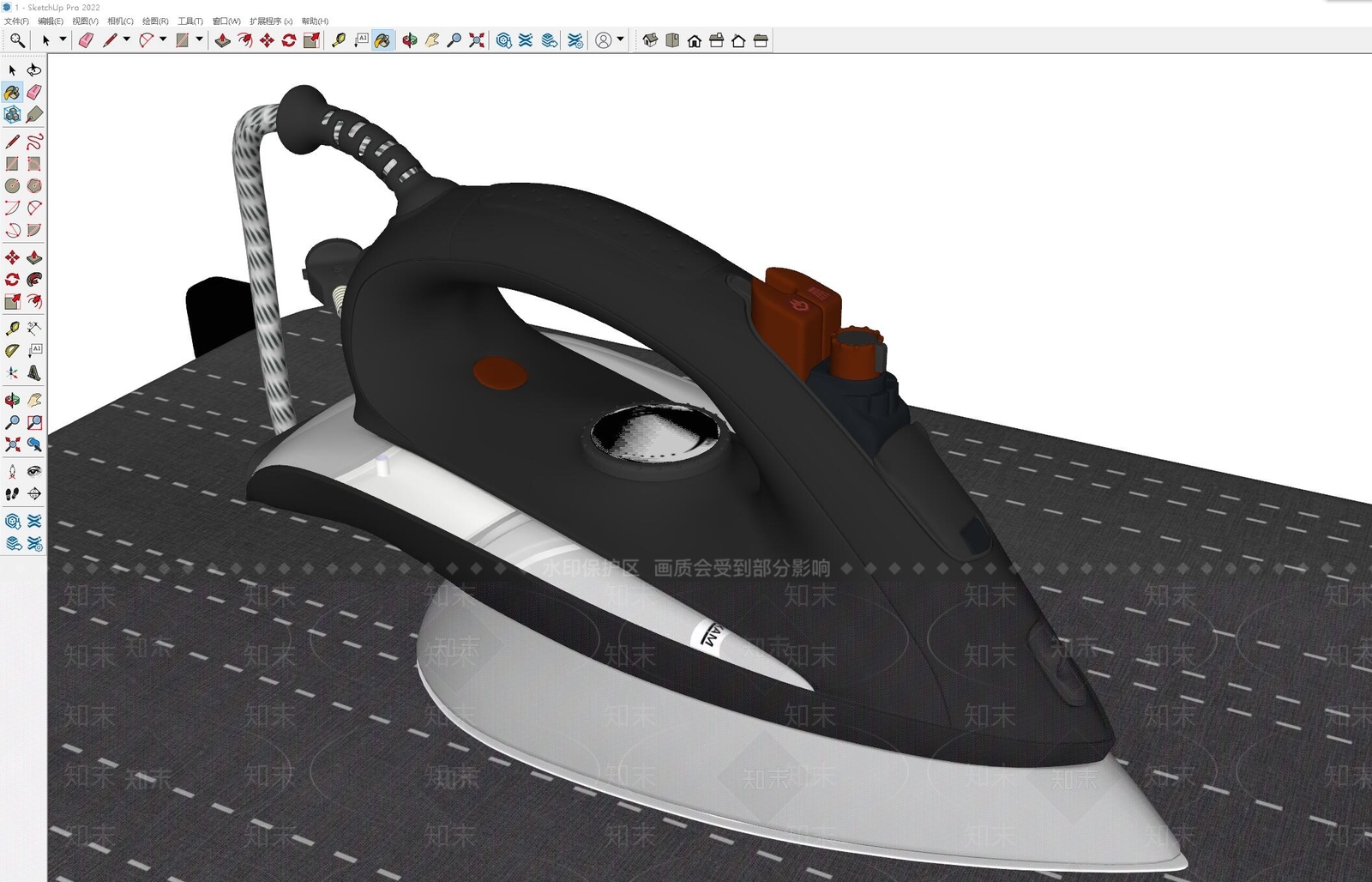The width and height of the screenshot is (1372, 882).
Task: Select the Orbit tool in top toolbar
Action: [x=410, y=40]
